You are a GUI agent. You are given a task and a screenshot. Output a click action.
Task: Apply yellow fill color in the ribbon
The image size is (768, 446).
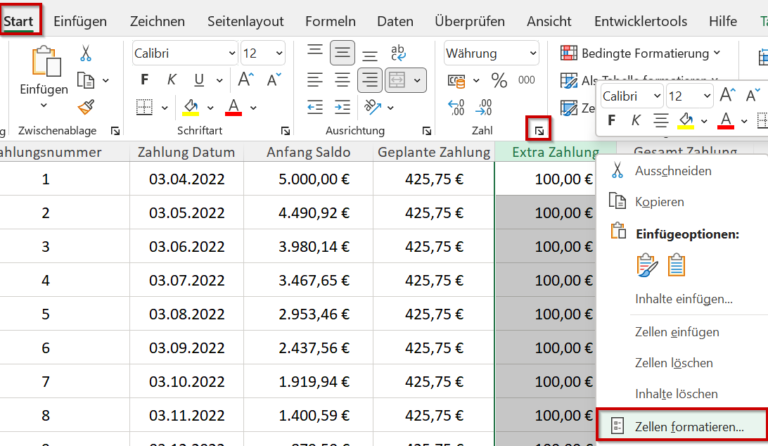[191, 107]
